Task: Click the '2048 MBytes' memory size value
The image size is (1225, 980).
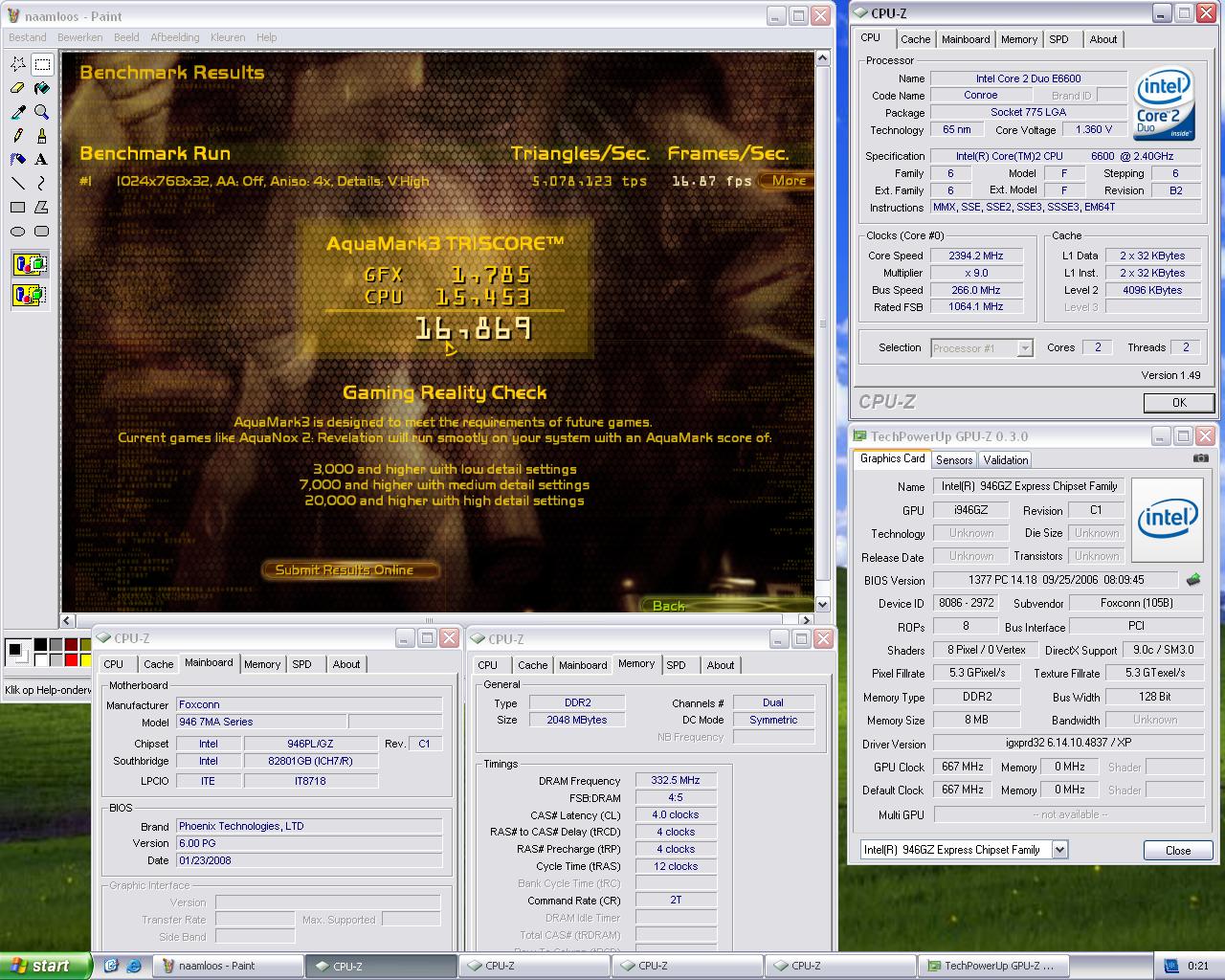Action: tap(576, 720)
